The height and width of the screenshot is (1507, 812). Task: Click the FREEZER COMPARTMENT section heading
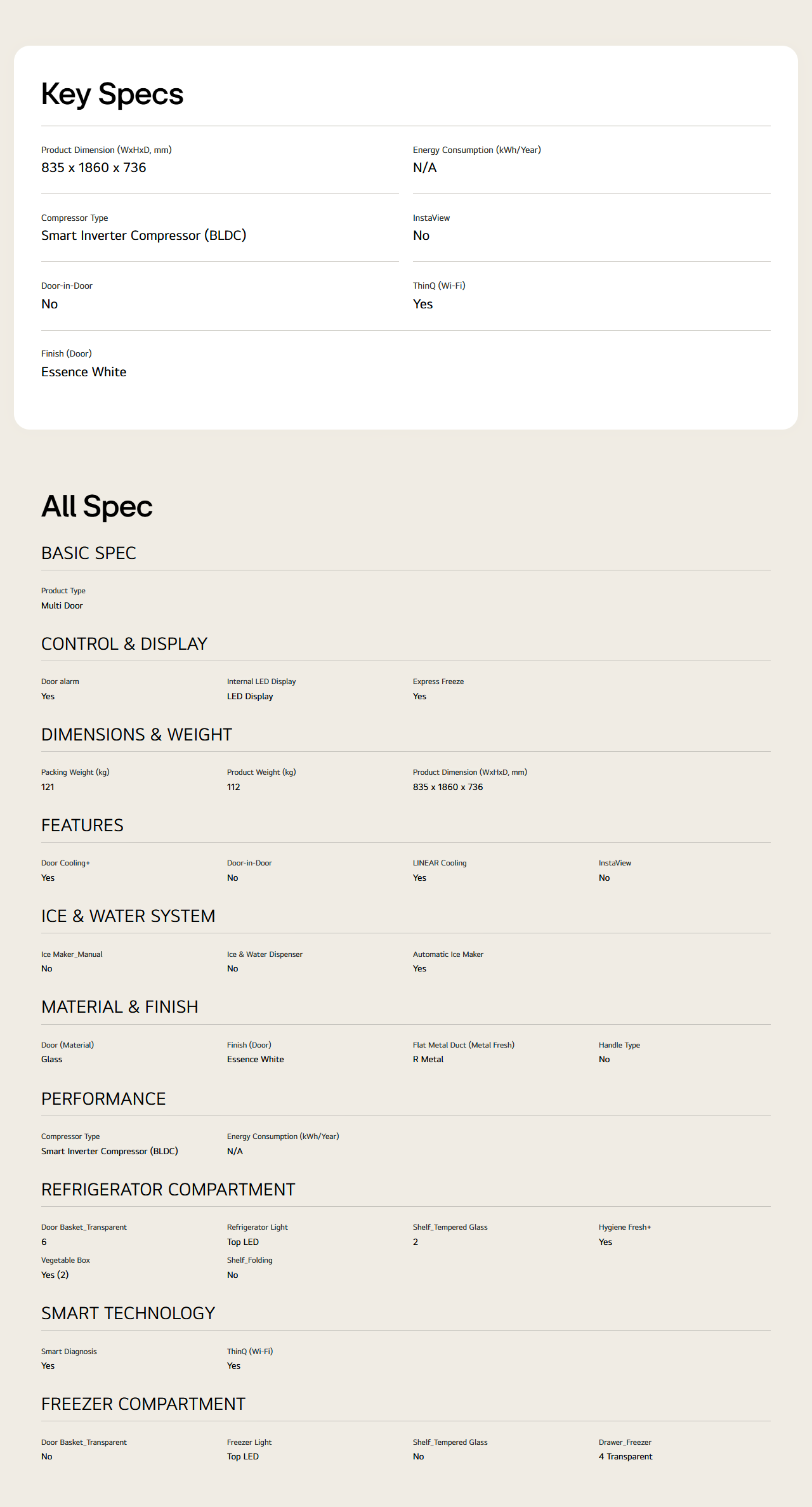coord(143,1404)
